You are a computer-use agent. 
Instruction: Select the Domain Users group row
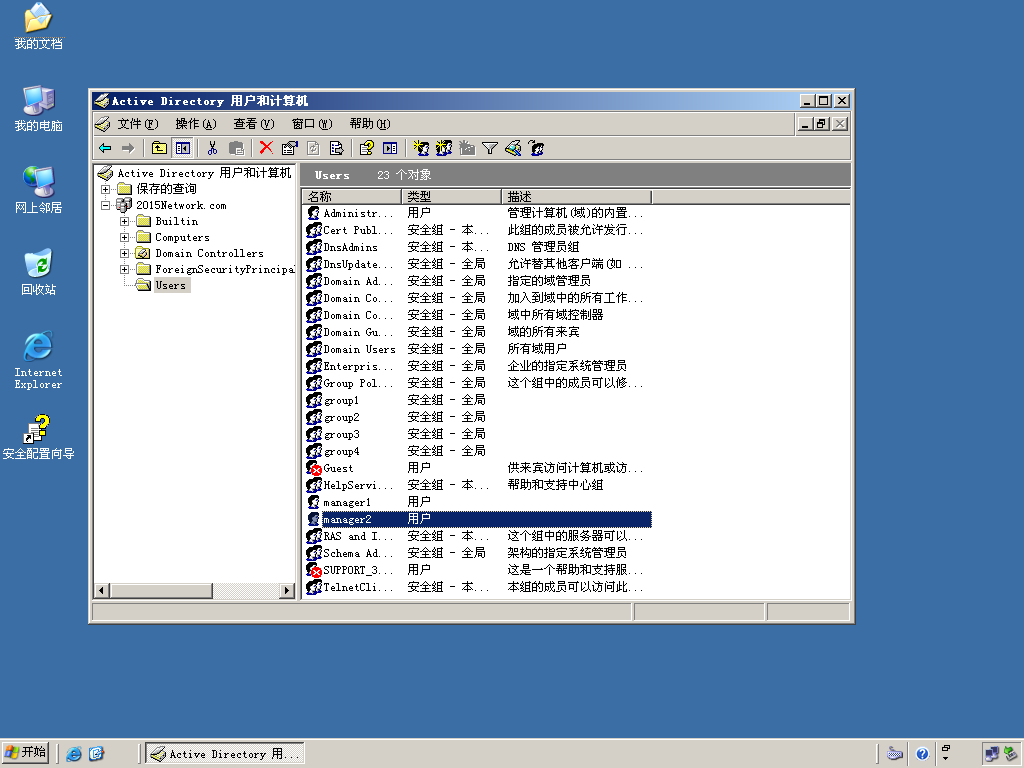tap(478, 349)
